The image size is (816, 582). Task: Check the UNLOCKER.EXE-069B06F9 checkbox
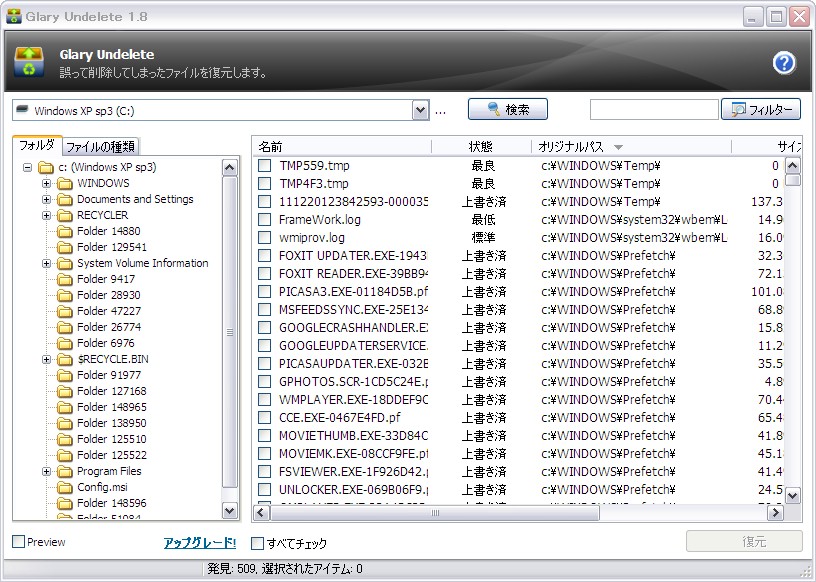click(x=265, y=490)
